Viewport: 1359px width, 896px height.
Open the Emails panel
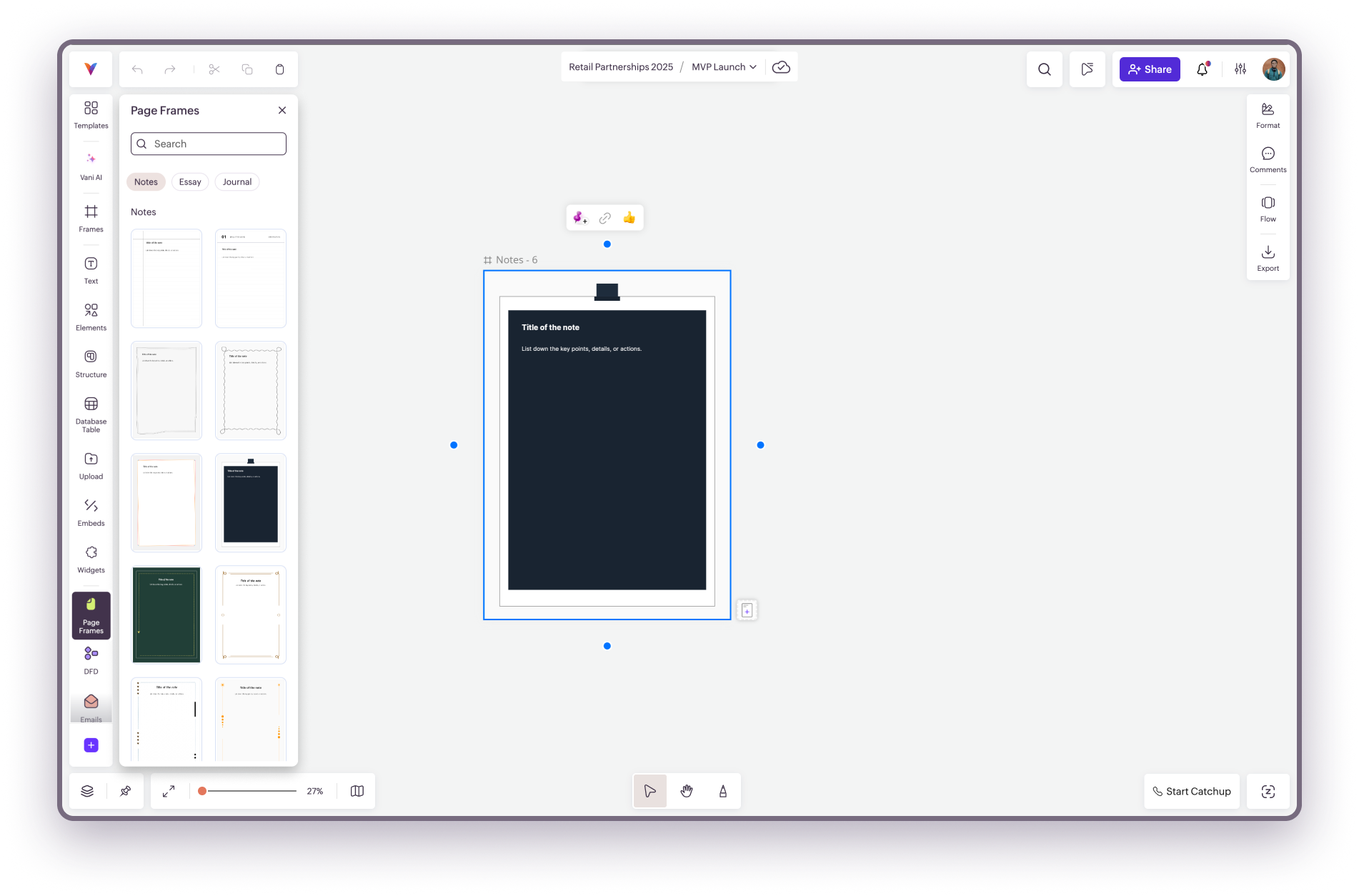click(91, 708)
